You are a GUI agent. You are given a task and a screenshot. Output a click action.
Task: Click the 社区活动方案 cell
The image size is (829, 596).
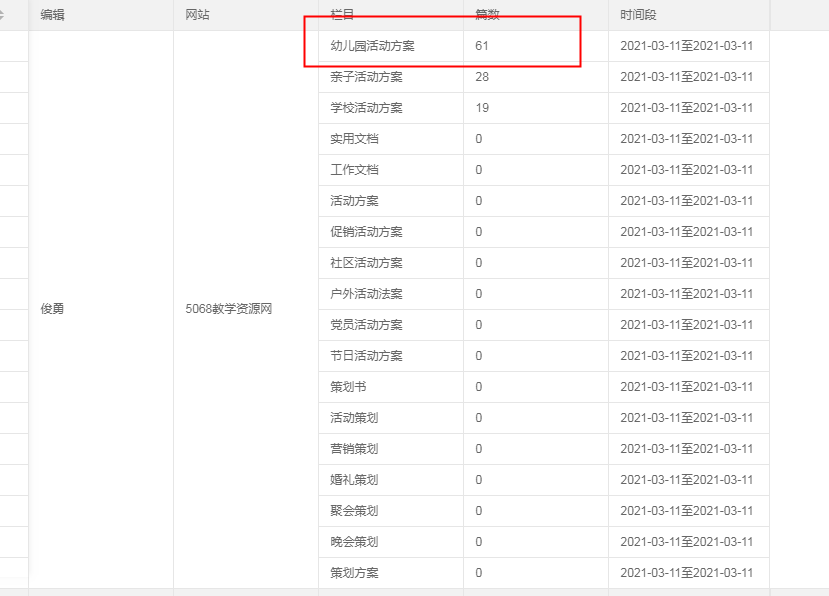tap(366, 263)
